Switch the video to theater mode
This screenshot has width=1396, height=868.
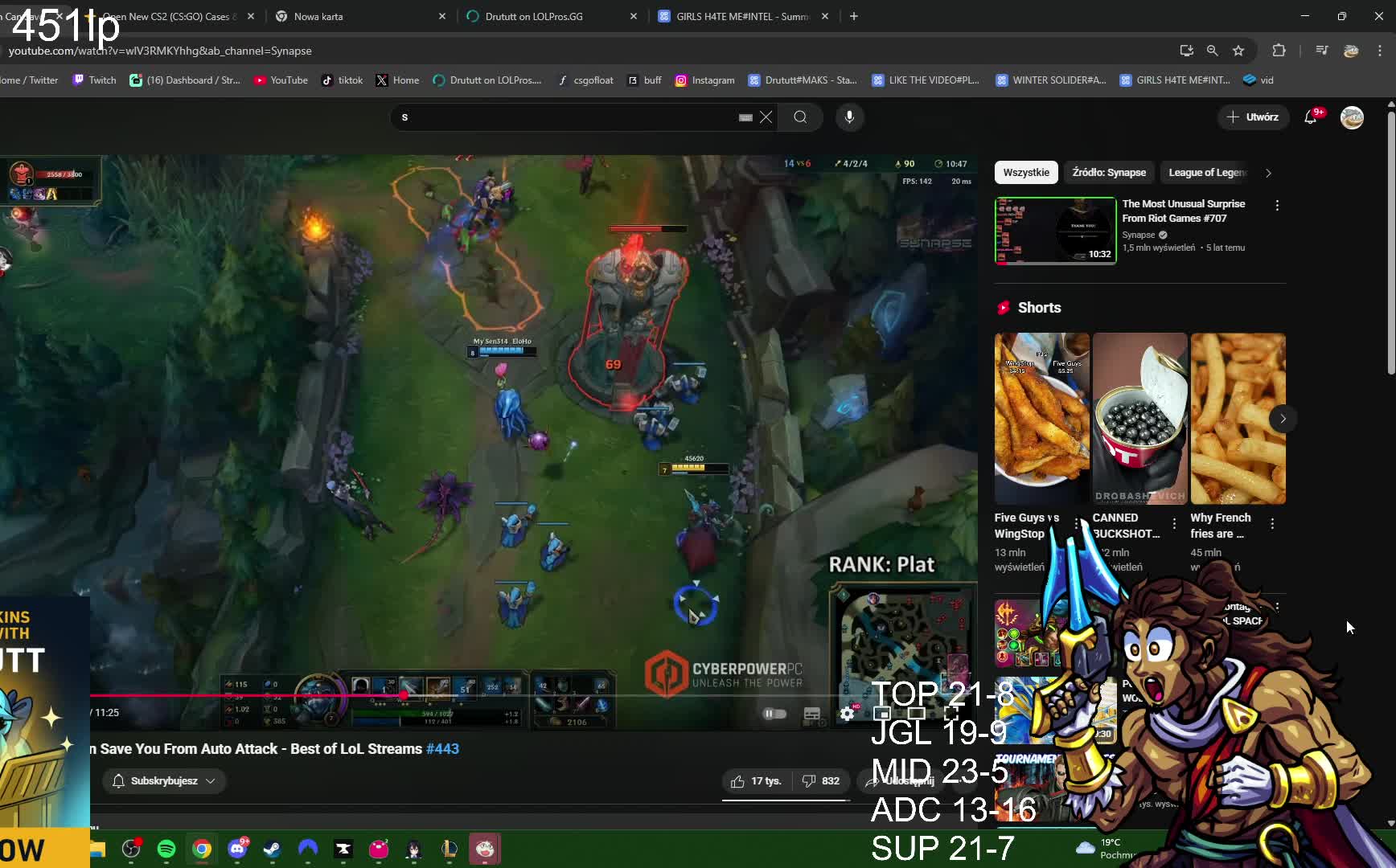[x=916, y=714]
